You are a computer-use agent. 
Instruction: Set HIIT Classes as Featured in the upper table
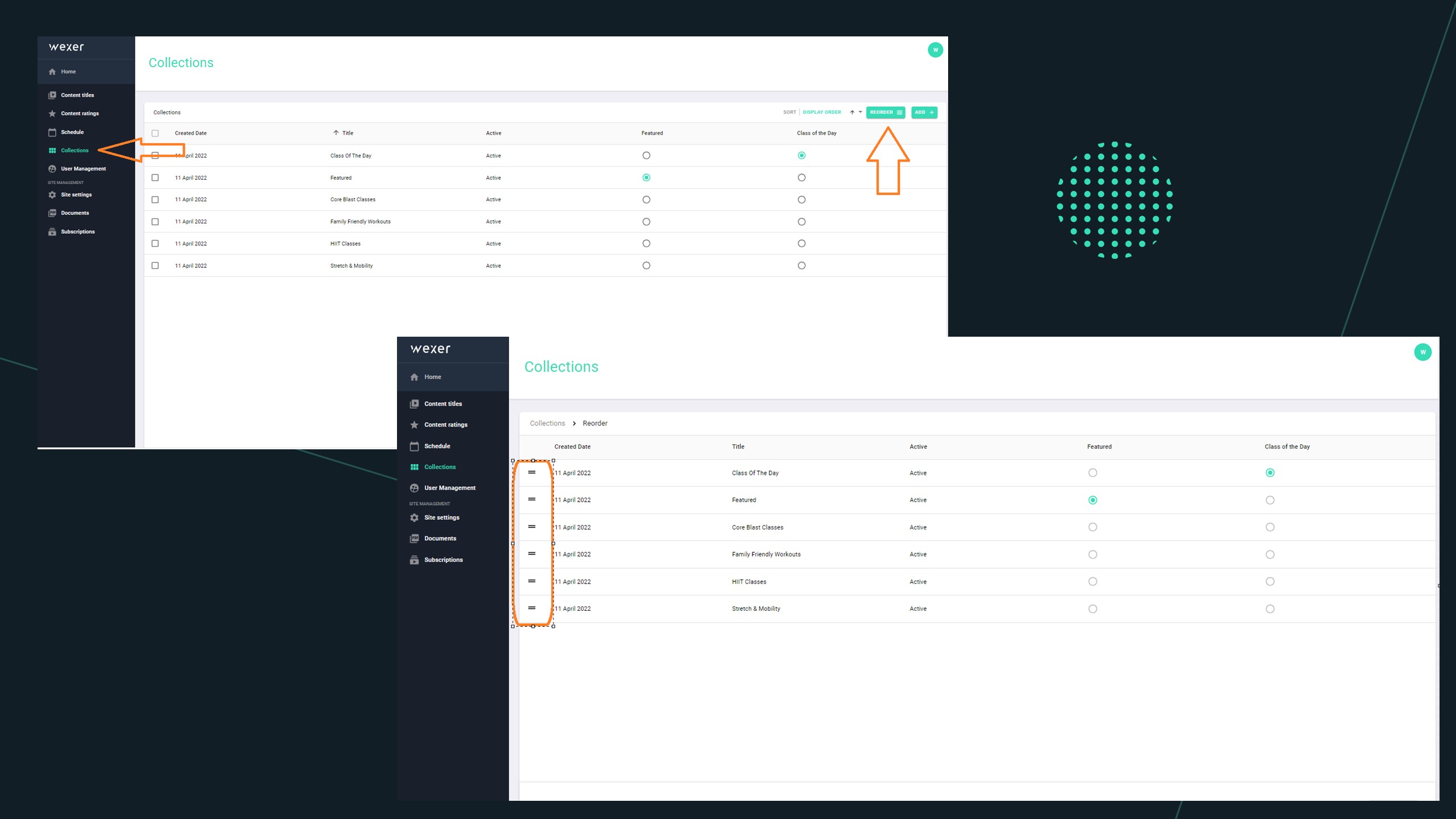point(646,243)
